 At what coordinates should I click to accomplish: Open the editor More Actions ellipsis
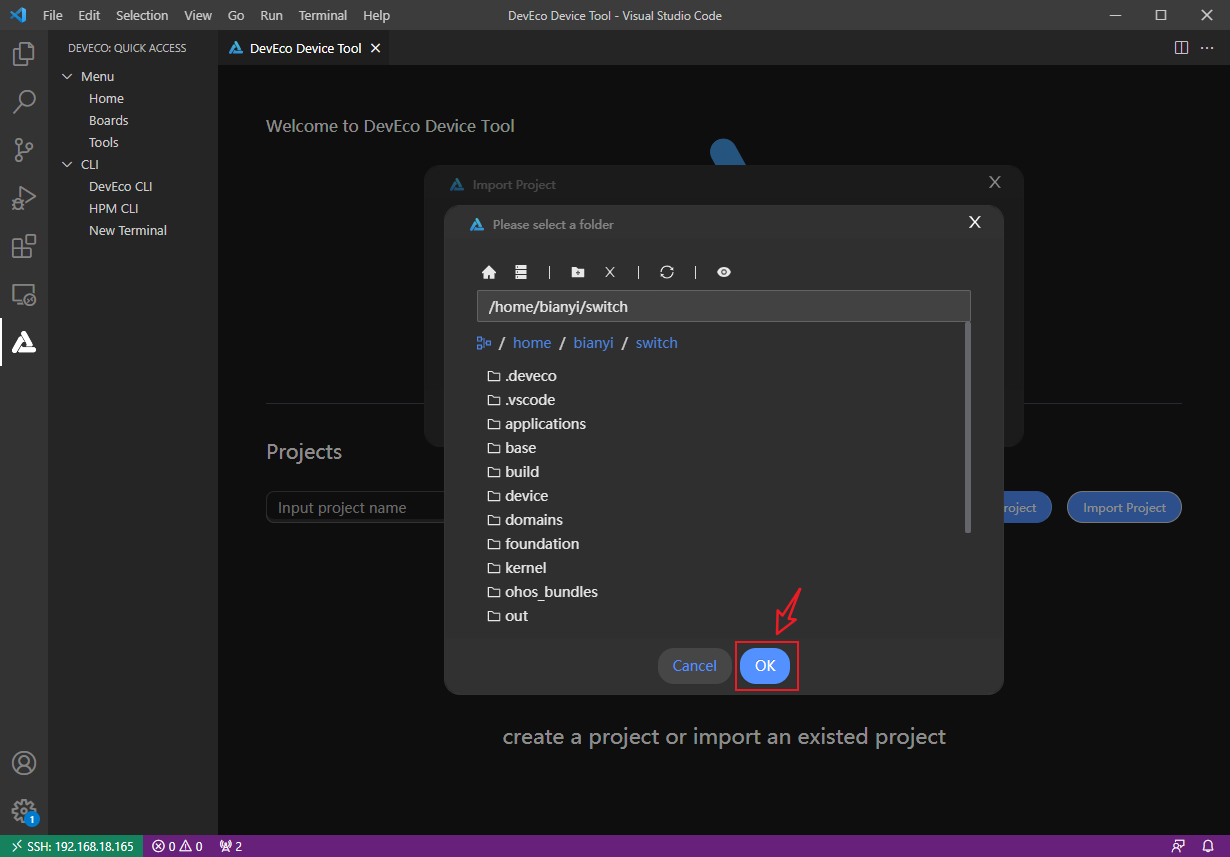[x=1206, y=48]
